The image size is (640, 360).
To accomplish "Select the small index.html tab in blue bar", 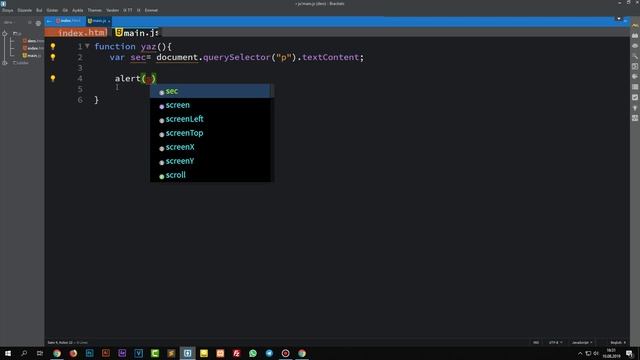I will pos(68,21).
